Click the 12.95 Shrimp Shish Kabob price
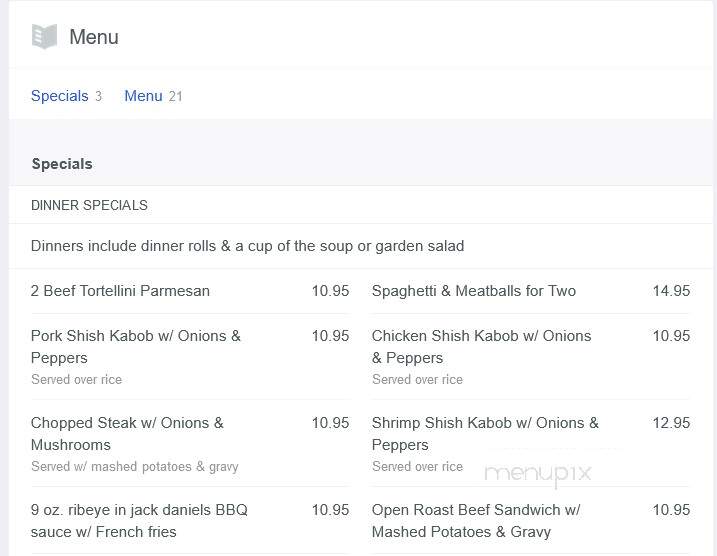 (671, 423)
